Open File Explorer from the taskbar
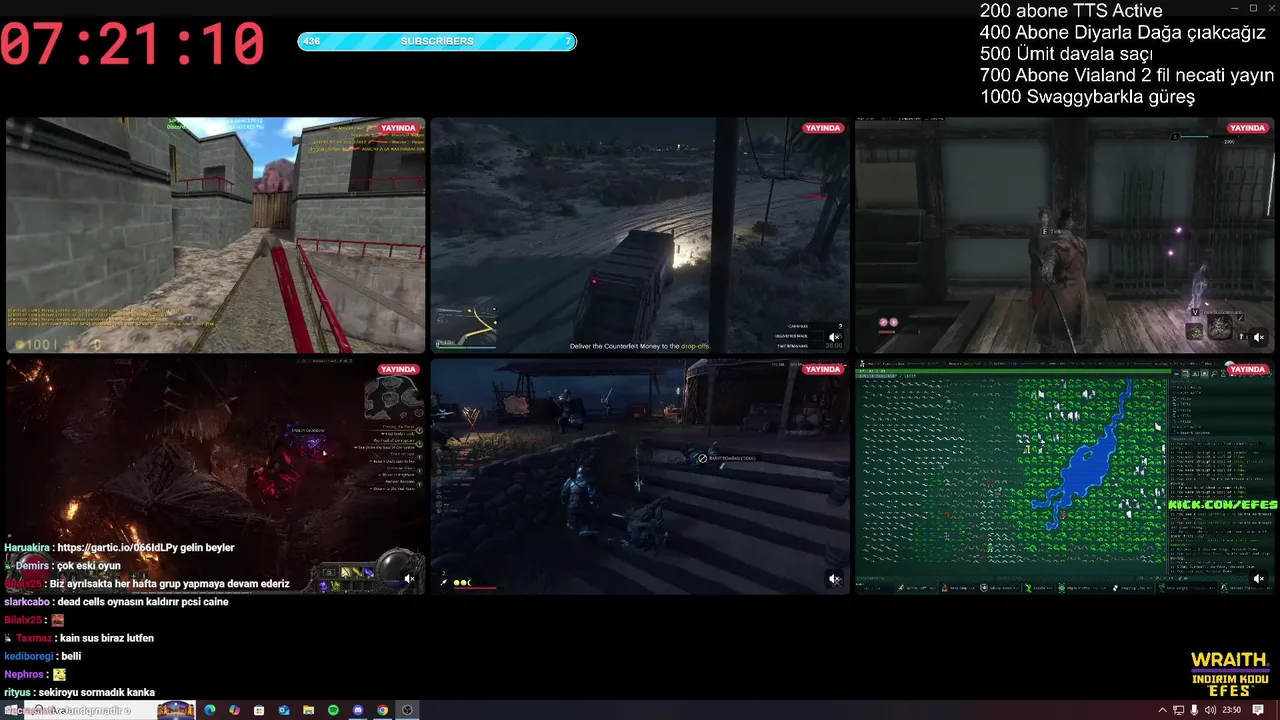This screenshot has height=720, width=1280. pos(309,710)
